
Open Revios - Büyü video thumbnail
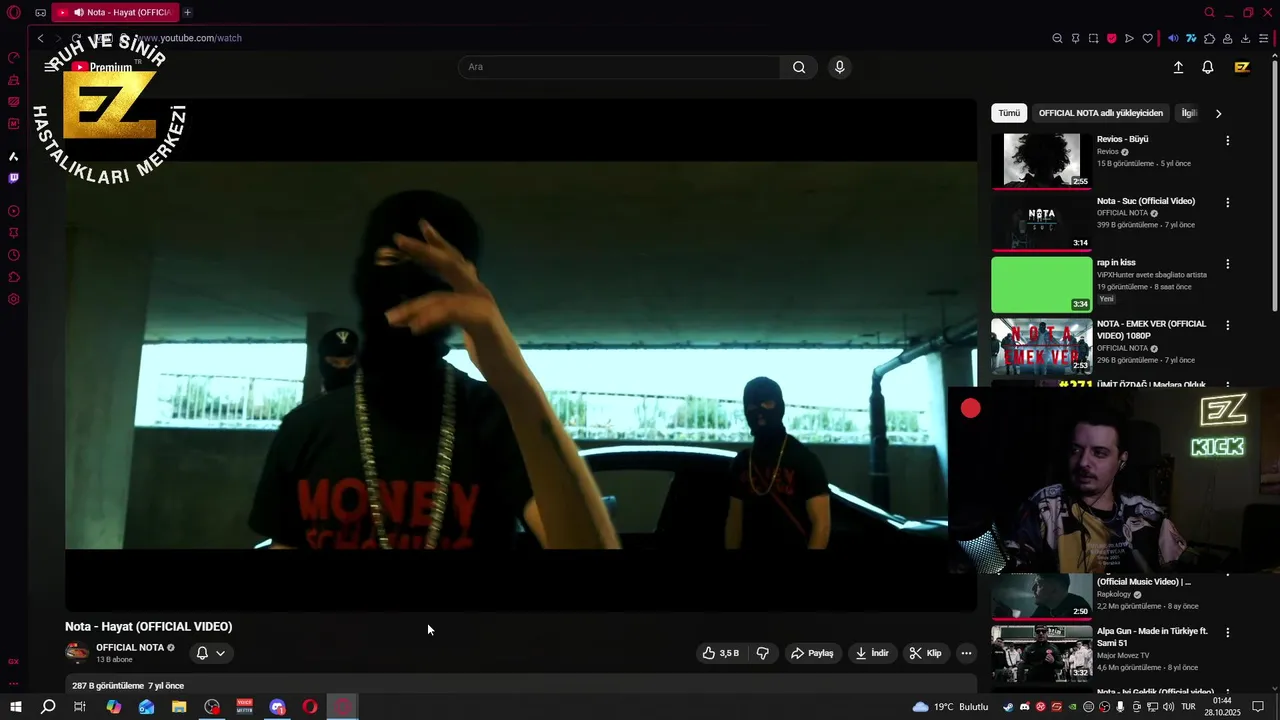coord(1041,161)
